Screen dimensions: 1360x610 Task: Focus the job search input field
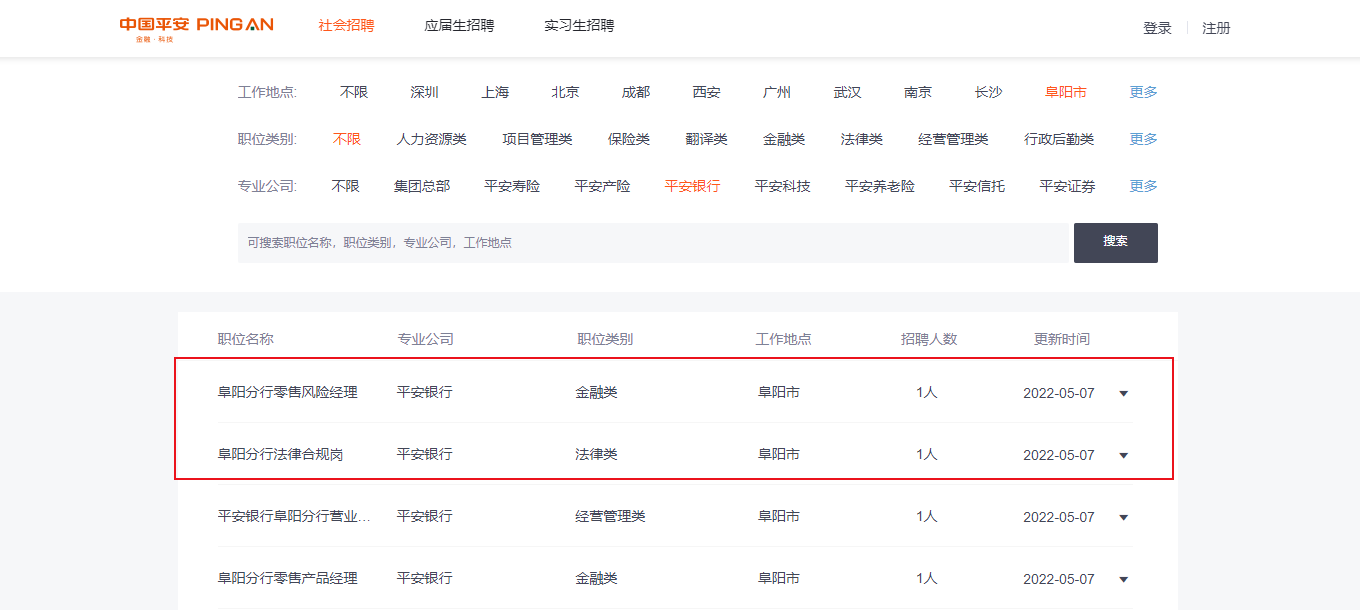[653, 243]
